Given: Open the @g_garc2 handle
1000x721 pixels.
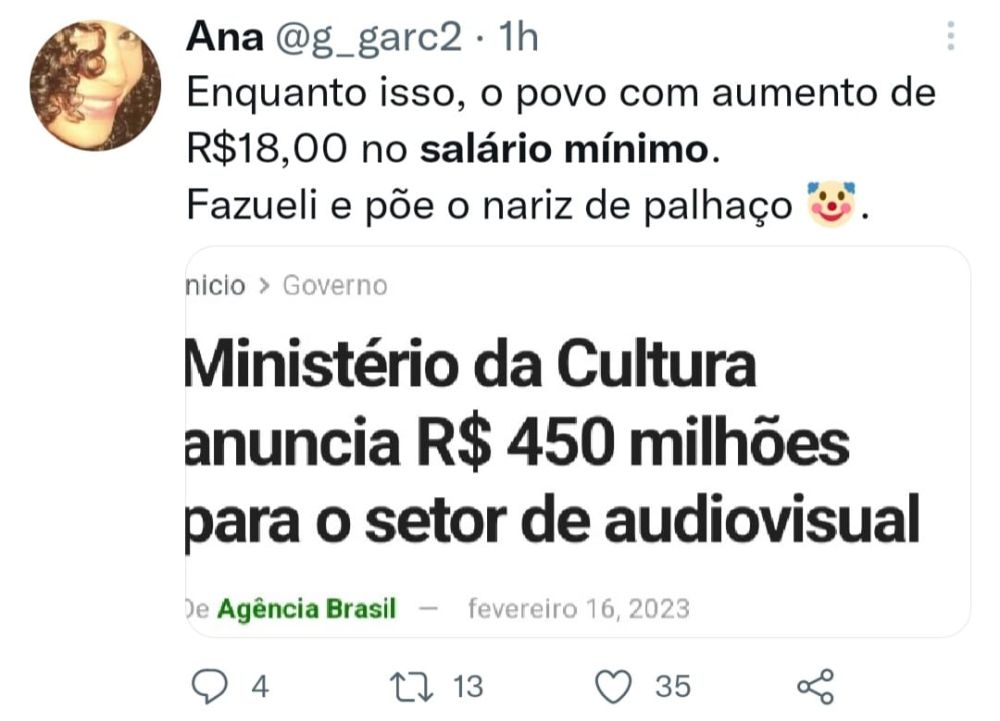Looking at the screenshot, I should coord(368,38).
